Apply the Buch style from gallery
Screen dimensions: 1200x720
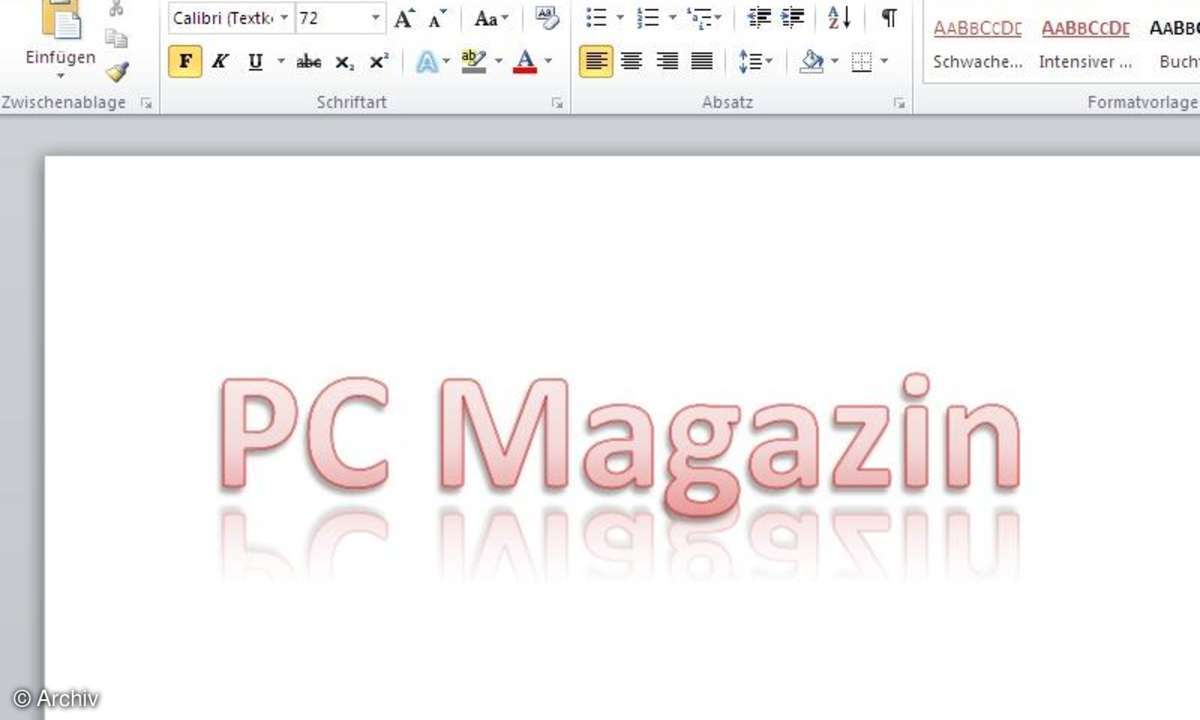pyautogui.click(x=1175, y=44)
